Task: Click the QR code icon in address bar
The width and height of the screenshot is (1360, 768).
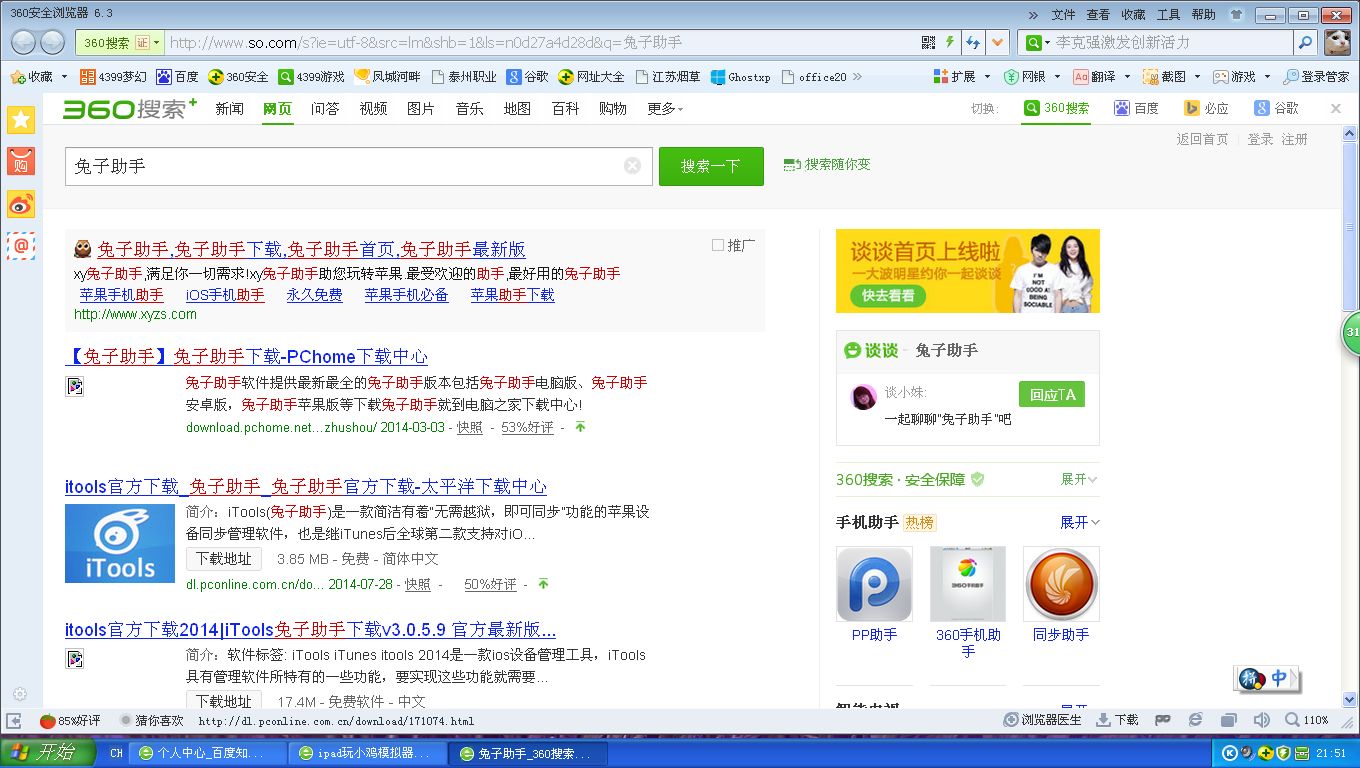Action: [x=928, y=42]
